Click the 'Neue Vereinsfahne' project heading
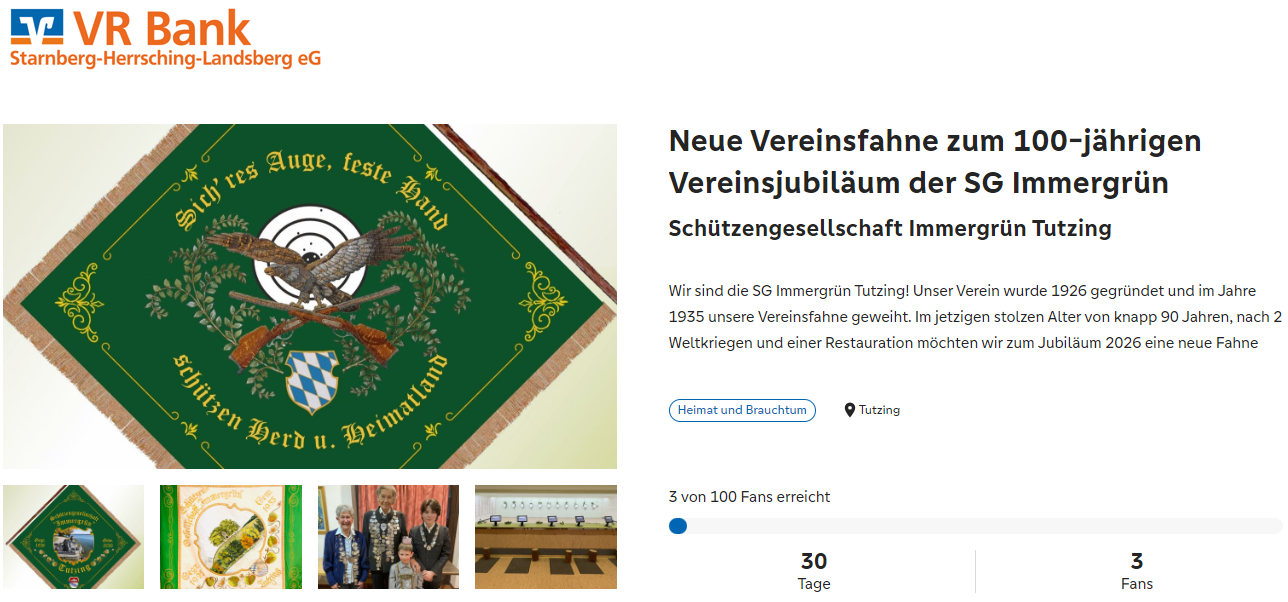 pyautogui.click(x=935, y=162)
